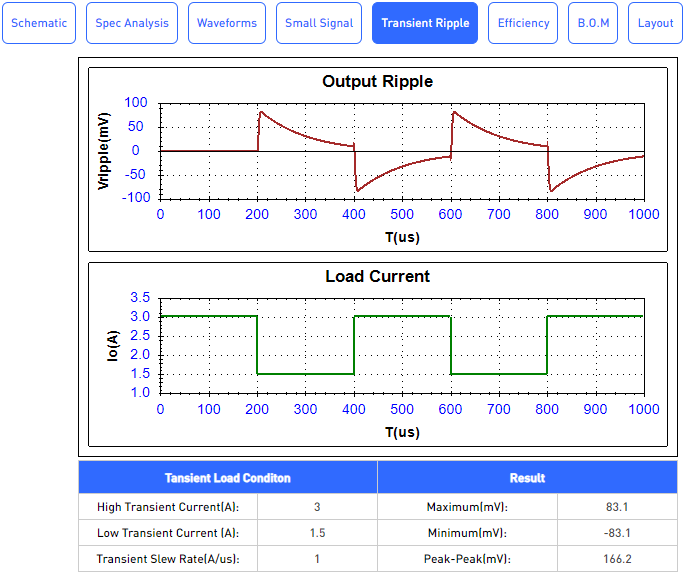Click the Maximum(mV) result value 83.1
Screen dimensions: 686x576
pos(617,506)
